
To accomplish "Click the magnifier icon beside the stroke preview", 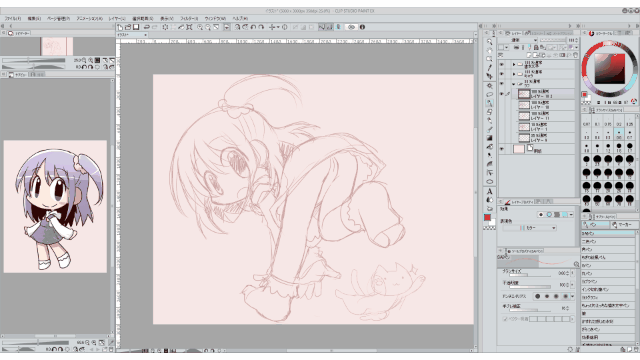I will click(x=576, y=264).
